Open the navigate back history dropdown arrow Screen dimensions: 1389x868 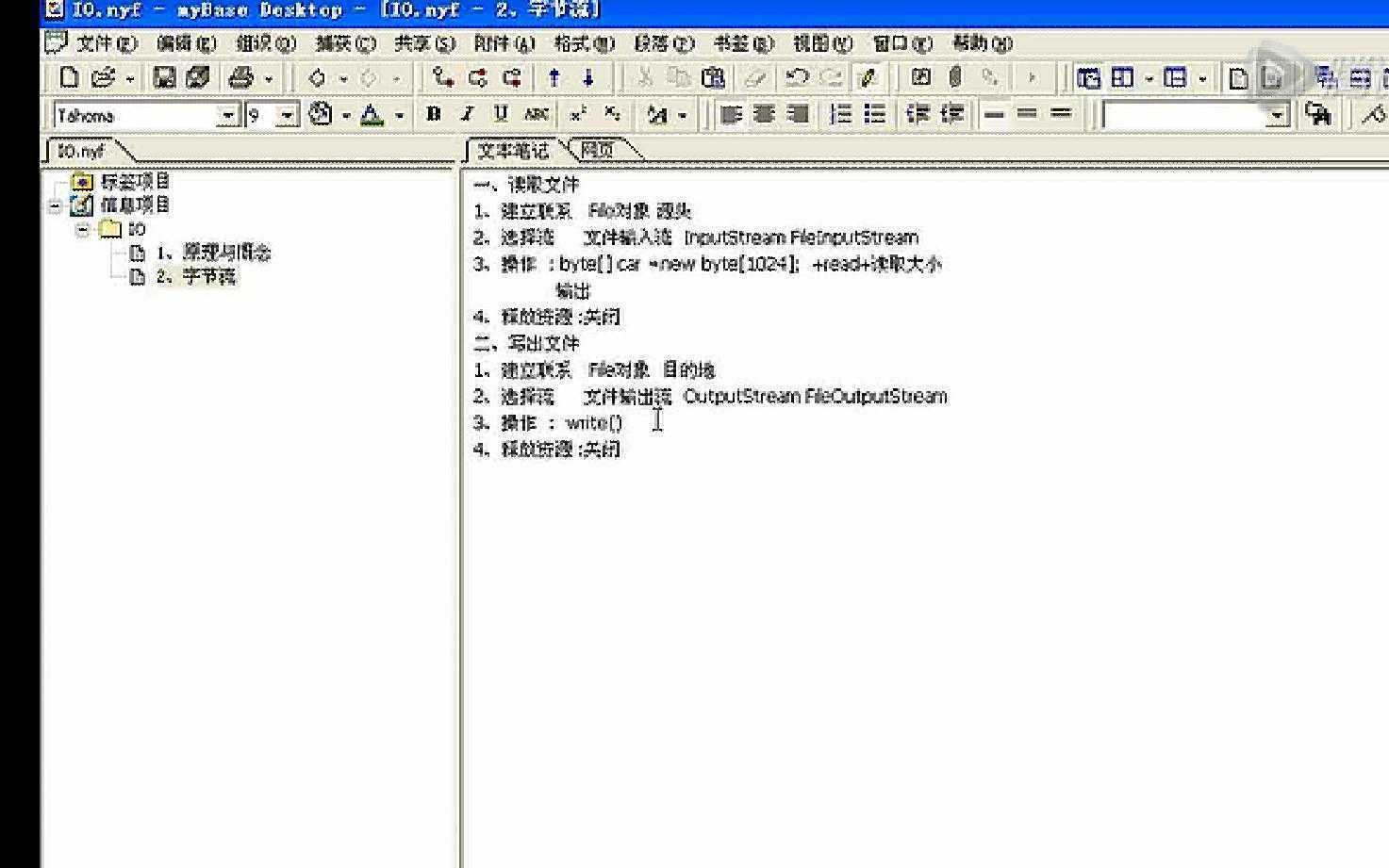(343, 79)
